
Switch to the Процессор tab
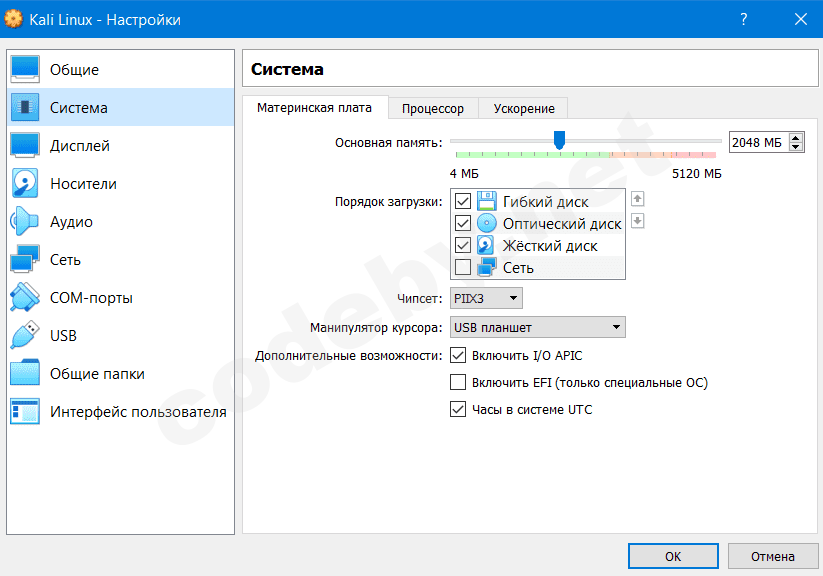[x=432, y=108]
